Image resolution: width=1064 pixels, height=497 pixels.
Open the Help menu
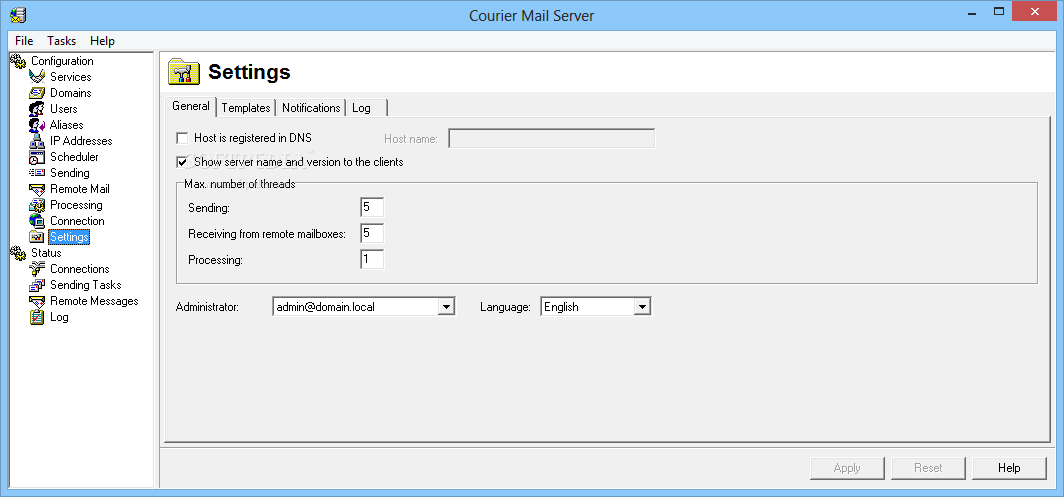(x=102, y=41)
